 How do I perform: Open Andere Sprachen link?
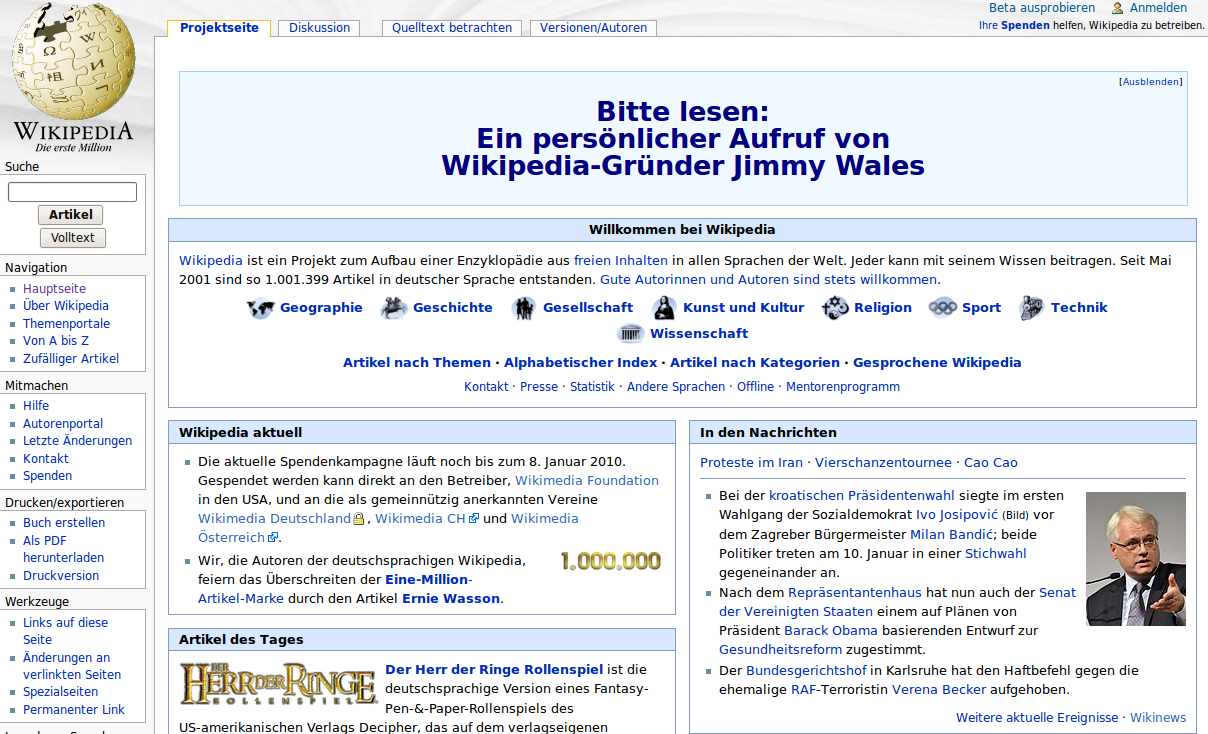[x=676, y=387]
